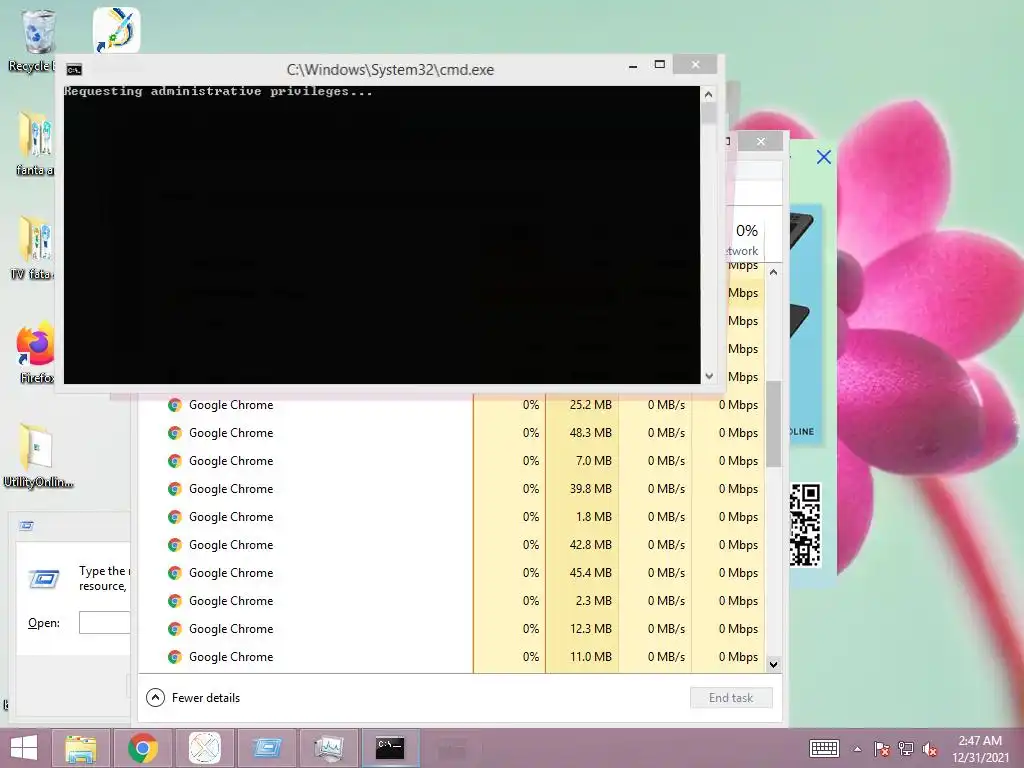Select the UtilityOnlin... desktop folder

click(37, 456)
